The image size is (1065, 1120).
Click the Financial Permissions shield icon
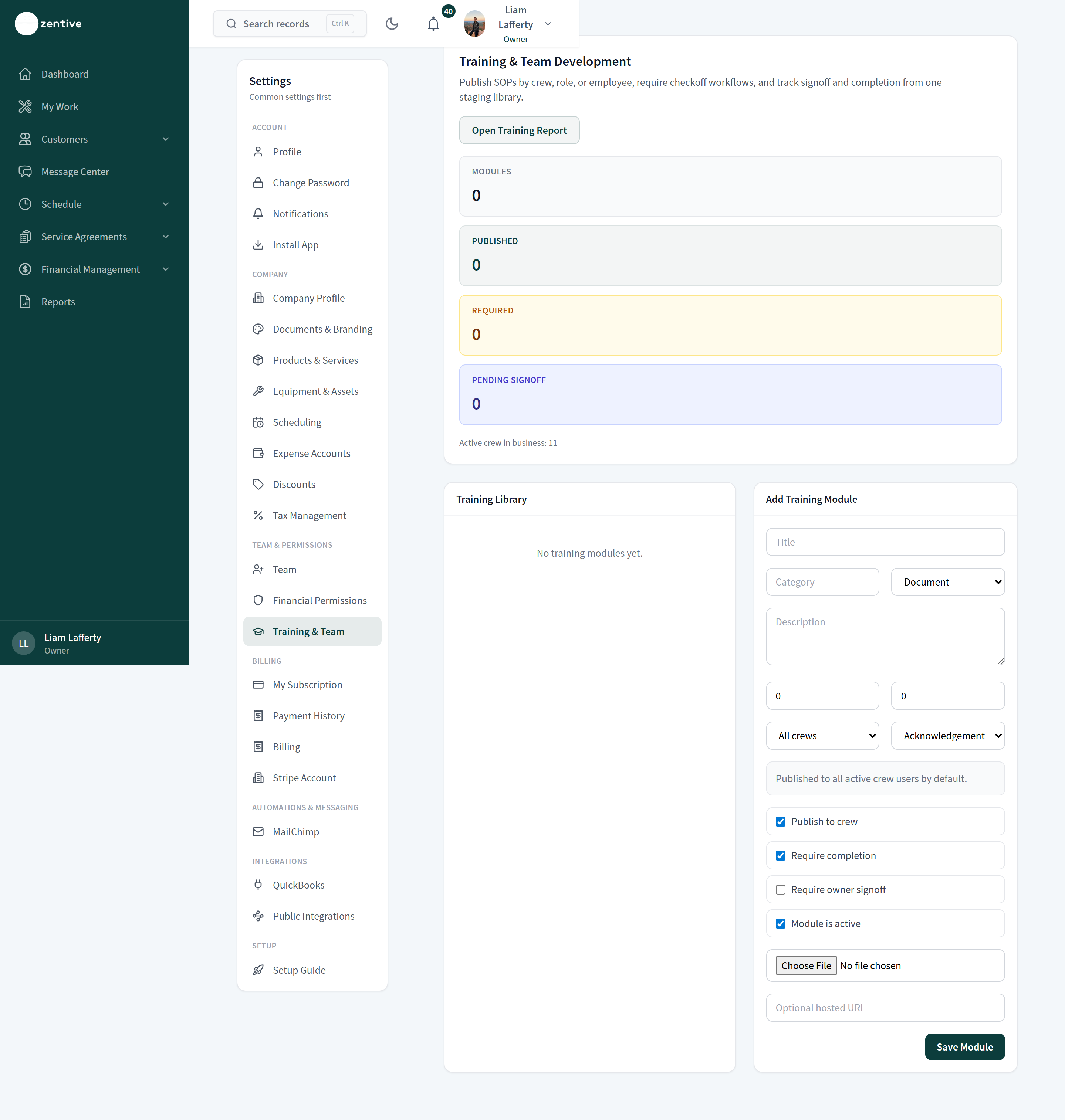point(258,600)
